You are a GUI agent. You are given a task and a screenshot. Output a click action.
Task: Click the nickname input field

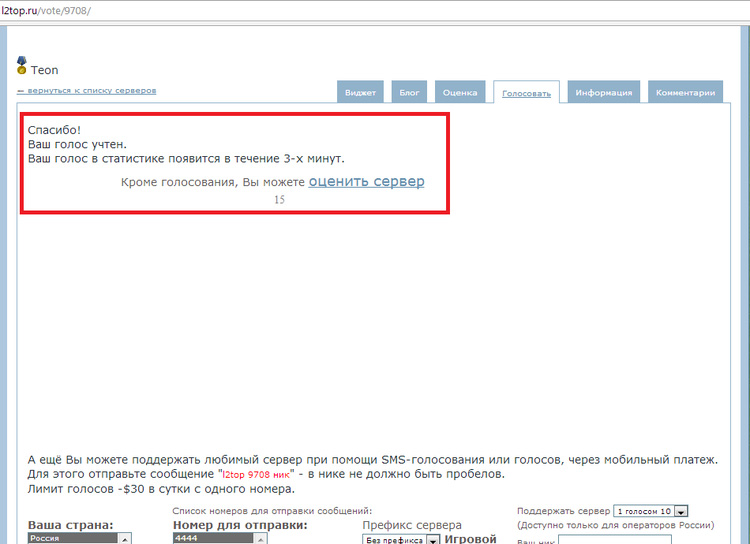point(600,540)
